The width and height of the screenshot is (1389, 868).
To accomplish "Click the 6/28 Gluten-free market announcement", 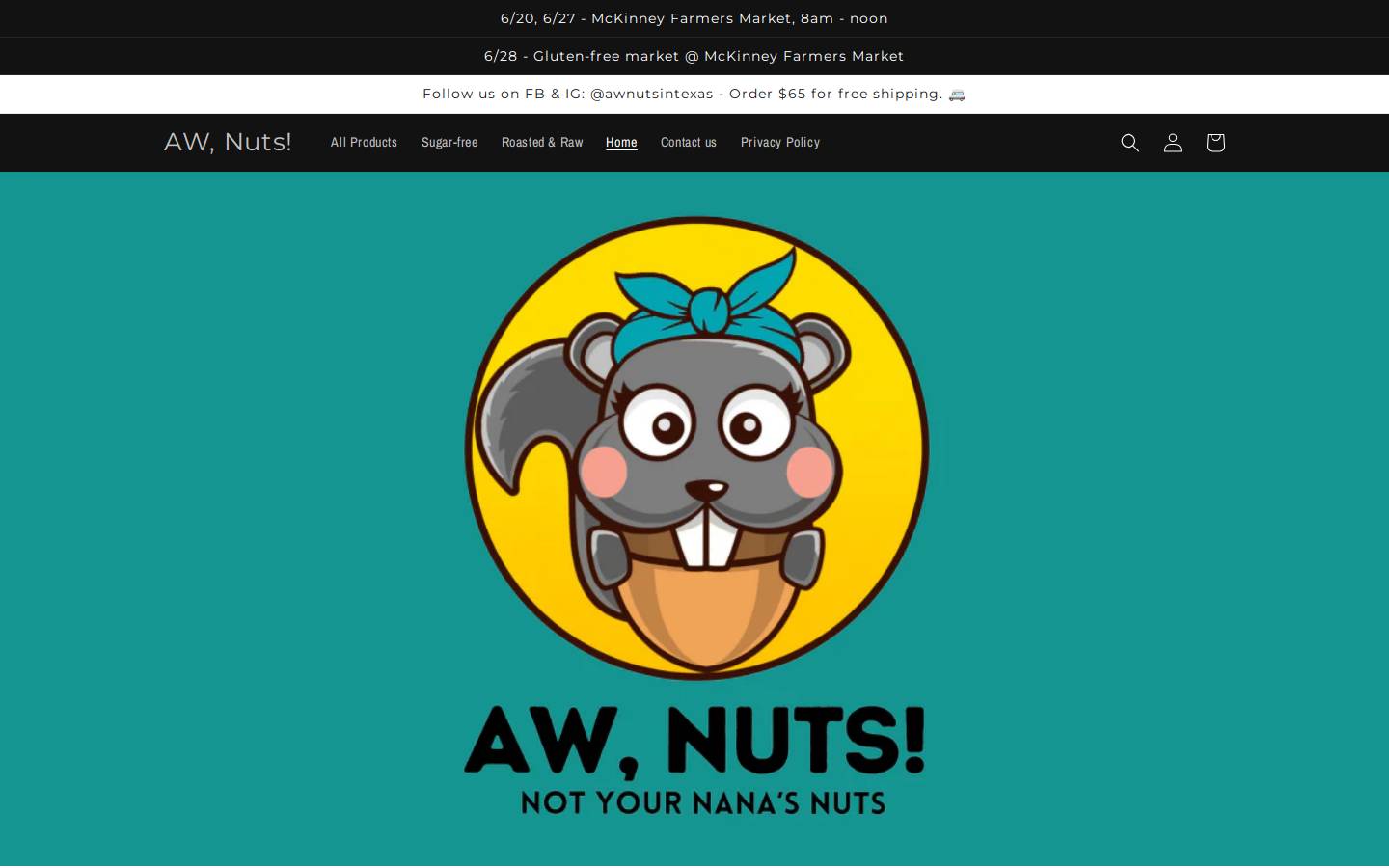I will point(694,56).
